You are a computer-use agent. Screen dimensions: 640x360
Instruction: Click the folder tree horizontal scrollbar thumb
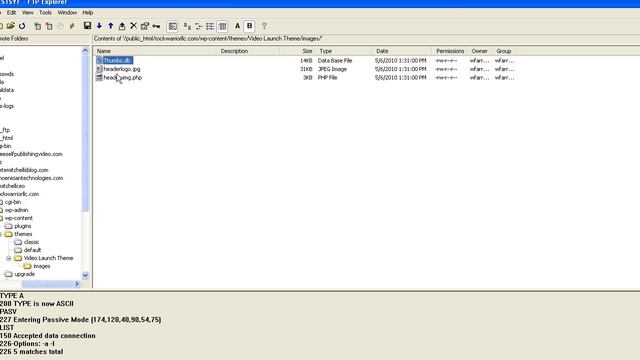pos(47,284)
